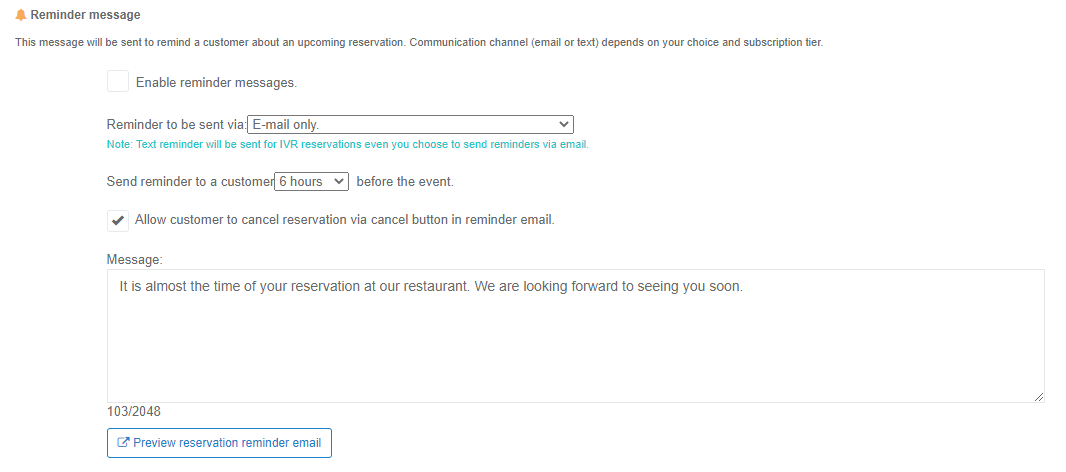
Task: Click the 'Enable reminder messages.' label
Action: [x=217, y=83]
